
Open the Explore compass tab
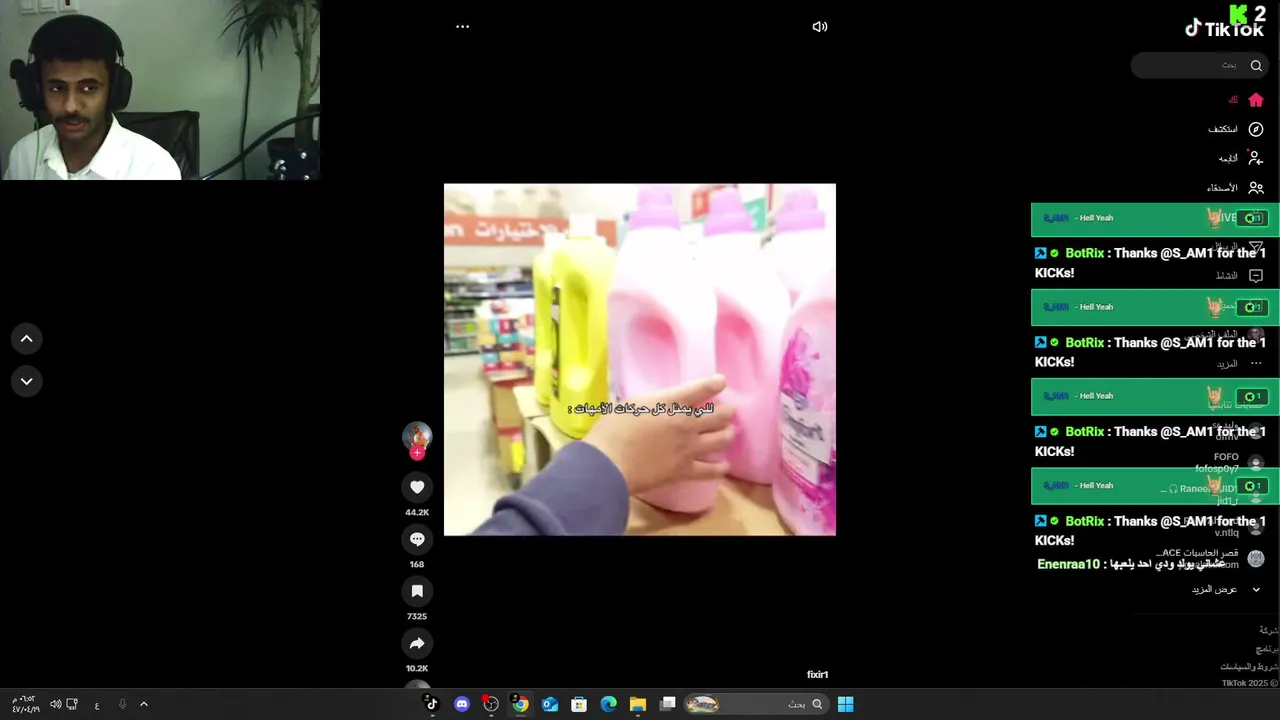[x=1236, y=129]
